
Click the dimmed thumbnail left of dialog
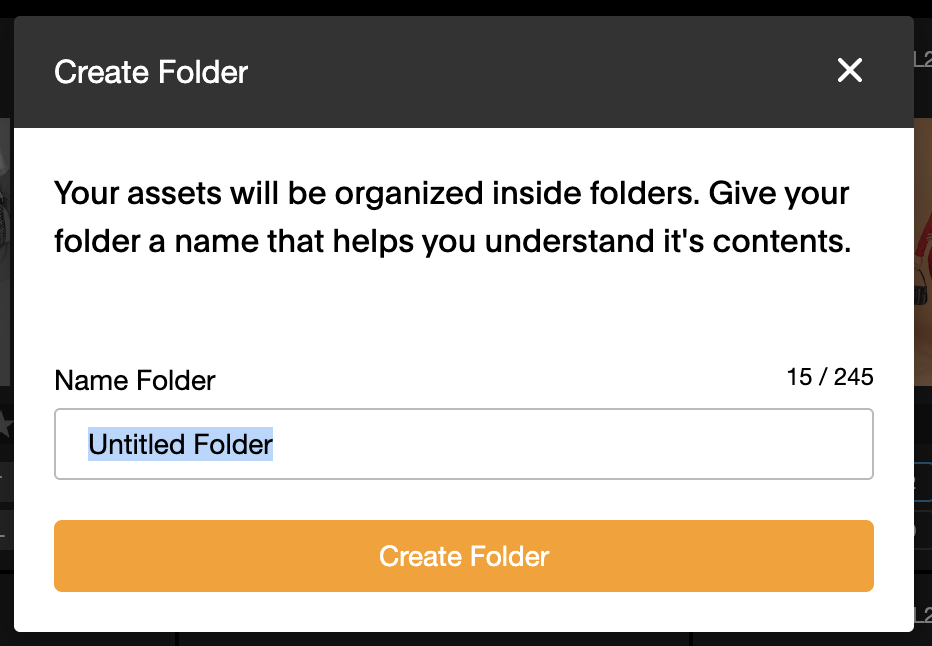click(6, 253)
